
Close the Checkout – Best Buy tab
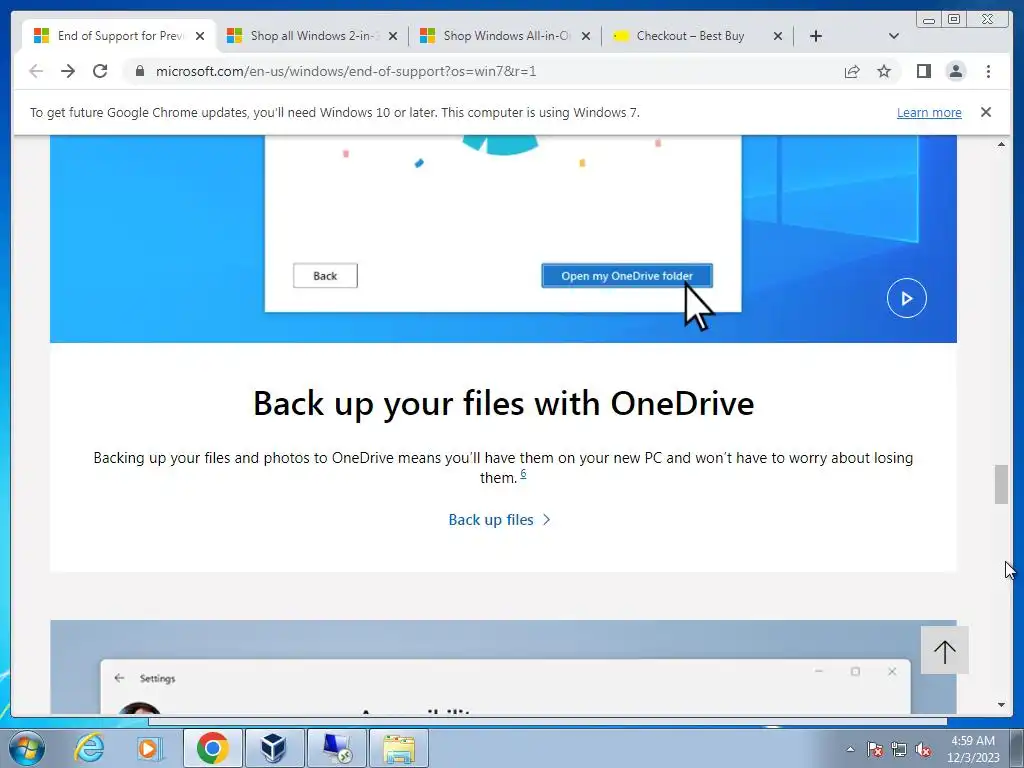(778, 36)
